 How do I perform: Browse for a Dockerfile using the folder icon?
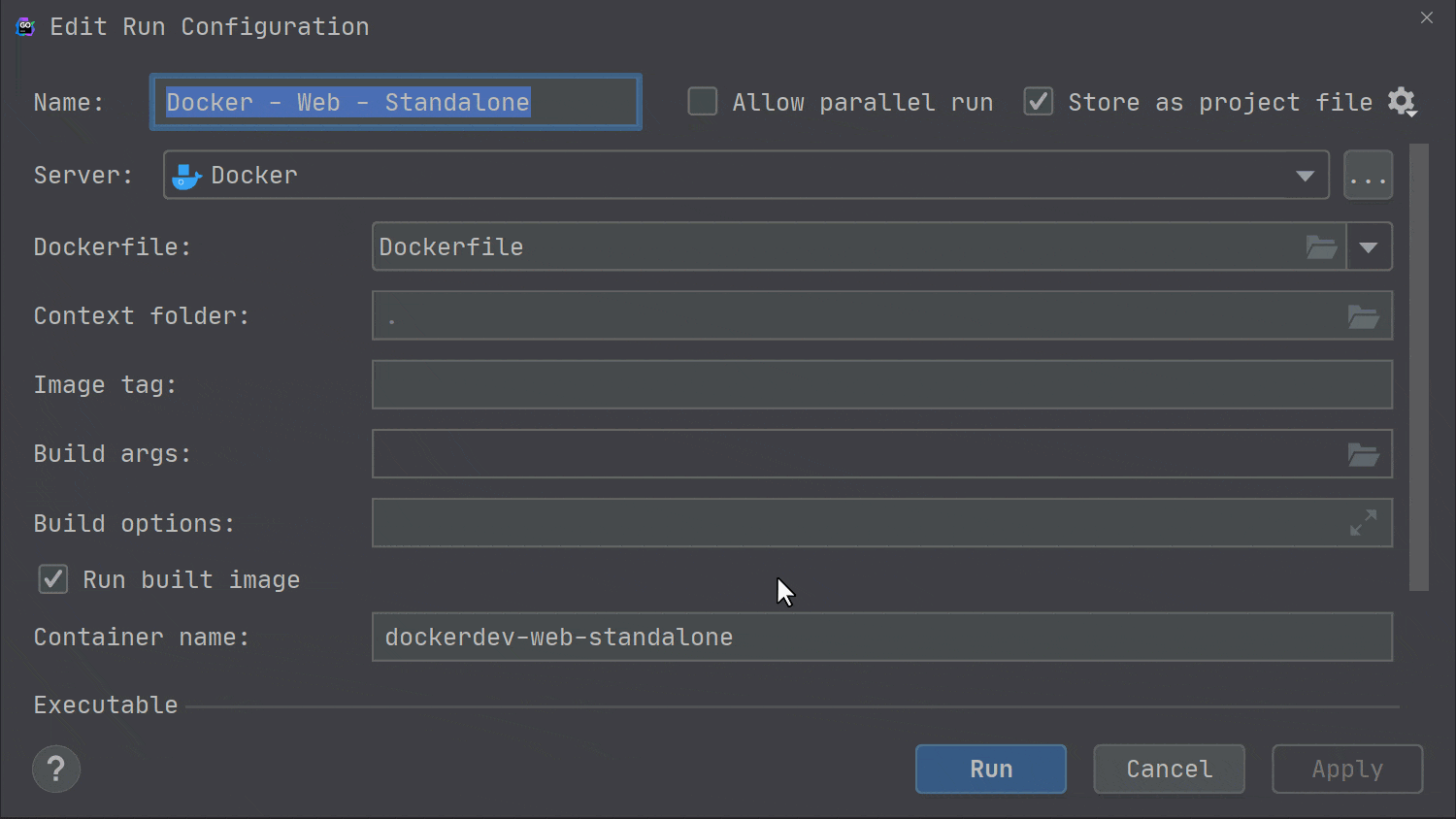[1321, 247]
